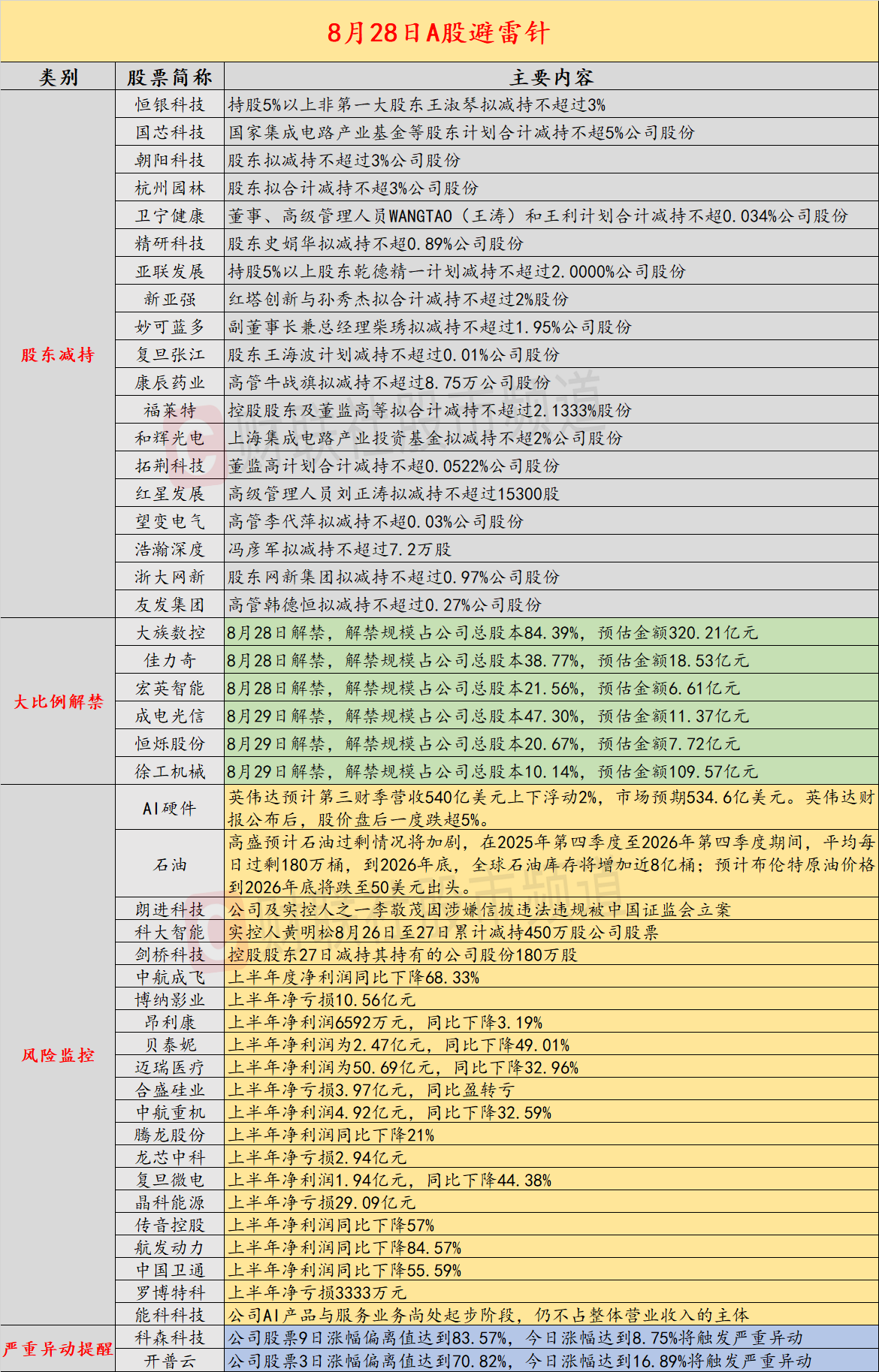
Task: Click stock name '福莱特'
Action: point(170,410)
